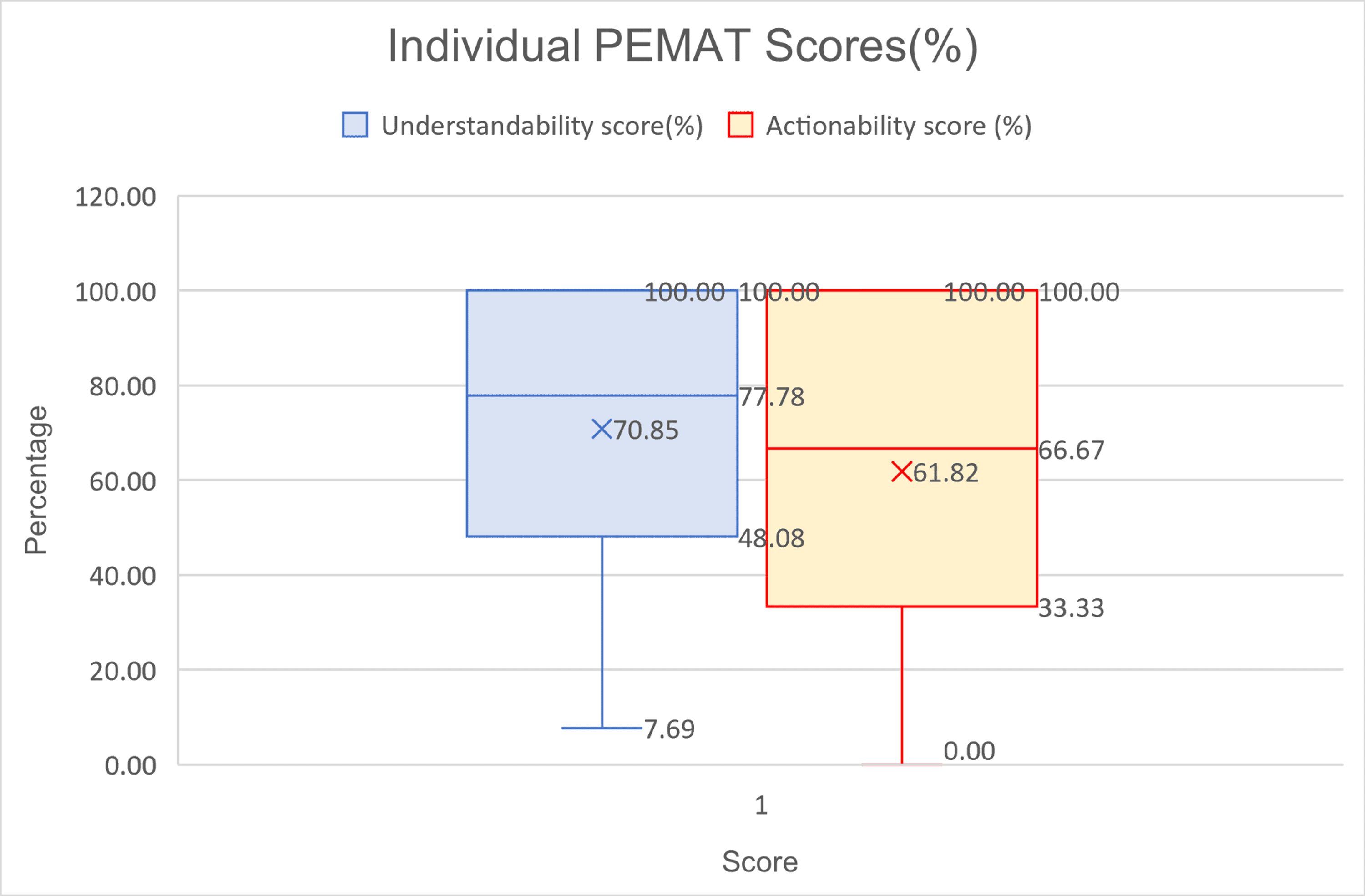Click the red mean X marker
Image resolution: width=1365 pixels, height=896 pixels.
click(902, 471)
